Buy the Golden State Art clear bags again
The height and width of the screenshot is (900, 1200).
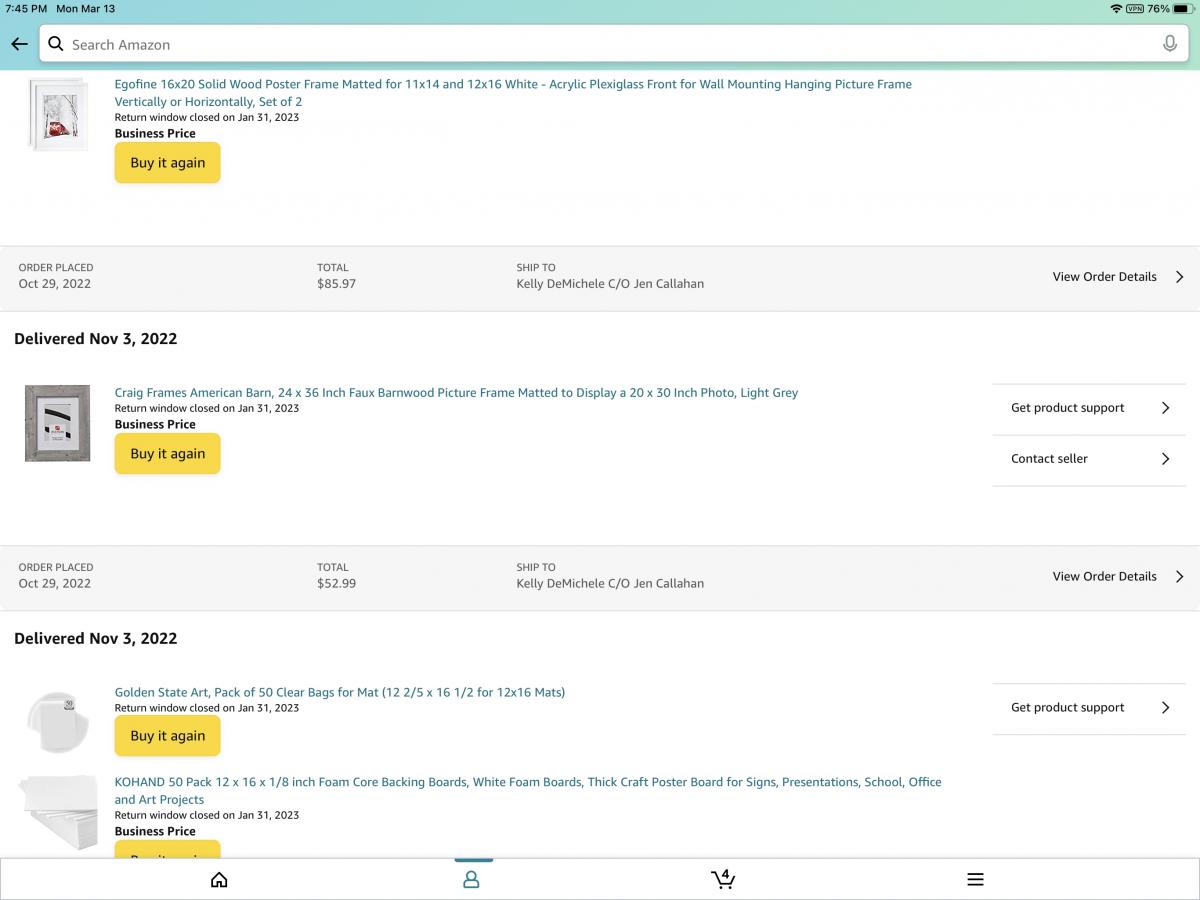pos(167,736)
